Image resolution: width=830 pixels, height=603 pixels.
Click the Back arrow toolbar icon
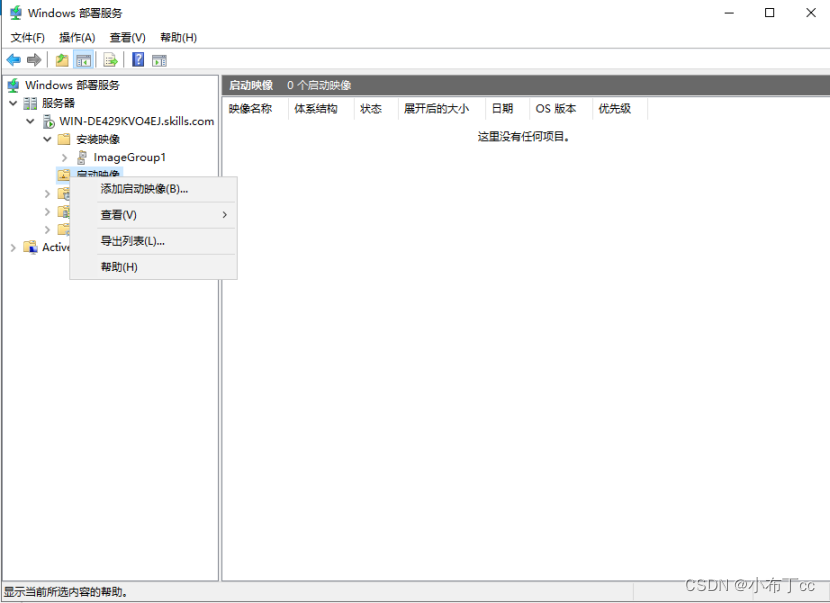(13, 60)
